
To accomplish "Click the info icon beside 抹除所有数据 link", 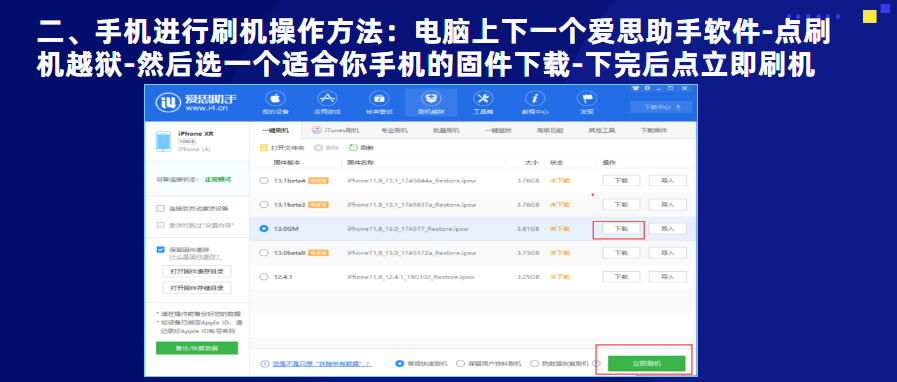I will pyautogui.click(x=265, y=364).
